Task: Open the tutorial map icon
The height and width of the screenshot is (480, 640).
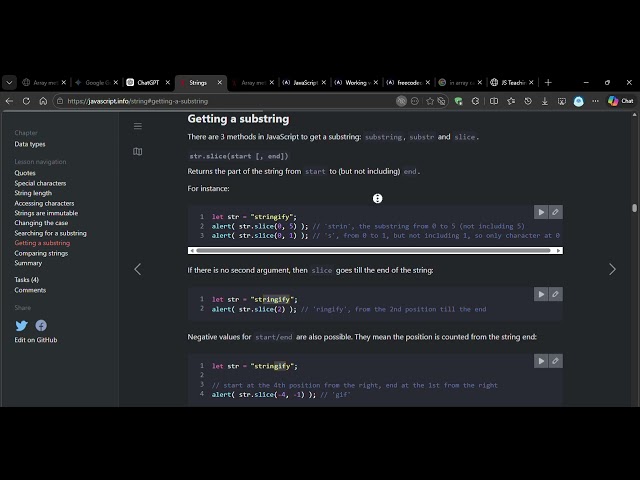Action: 138,151
